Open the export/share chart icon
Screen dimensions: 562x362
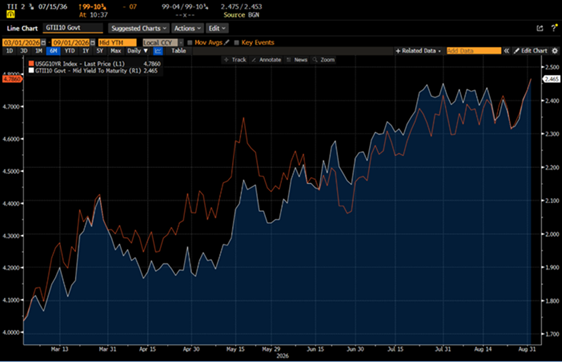tap(539, 28)
